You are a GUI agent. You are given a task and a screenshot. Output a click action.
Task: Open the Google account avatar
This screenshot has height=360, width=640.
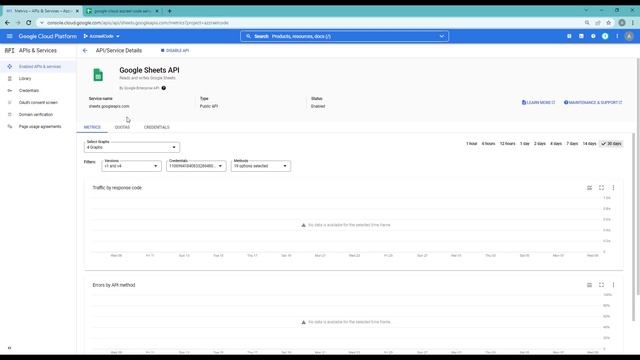(629, 36)
